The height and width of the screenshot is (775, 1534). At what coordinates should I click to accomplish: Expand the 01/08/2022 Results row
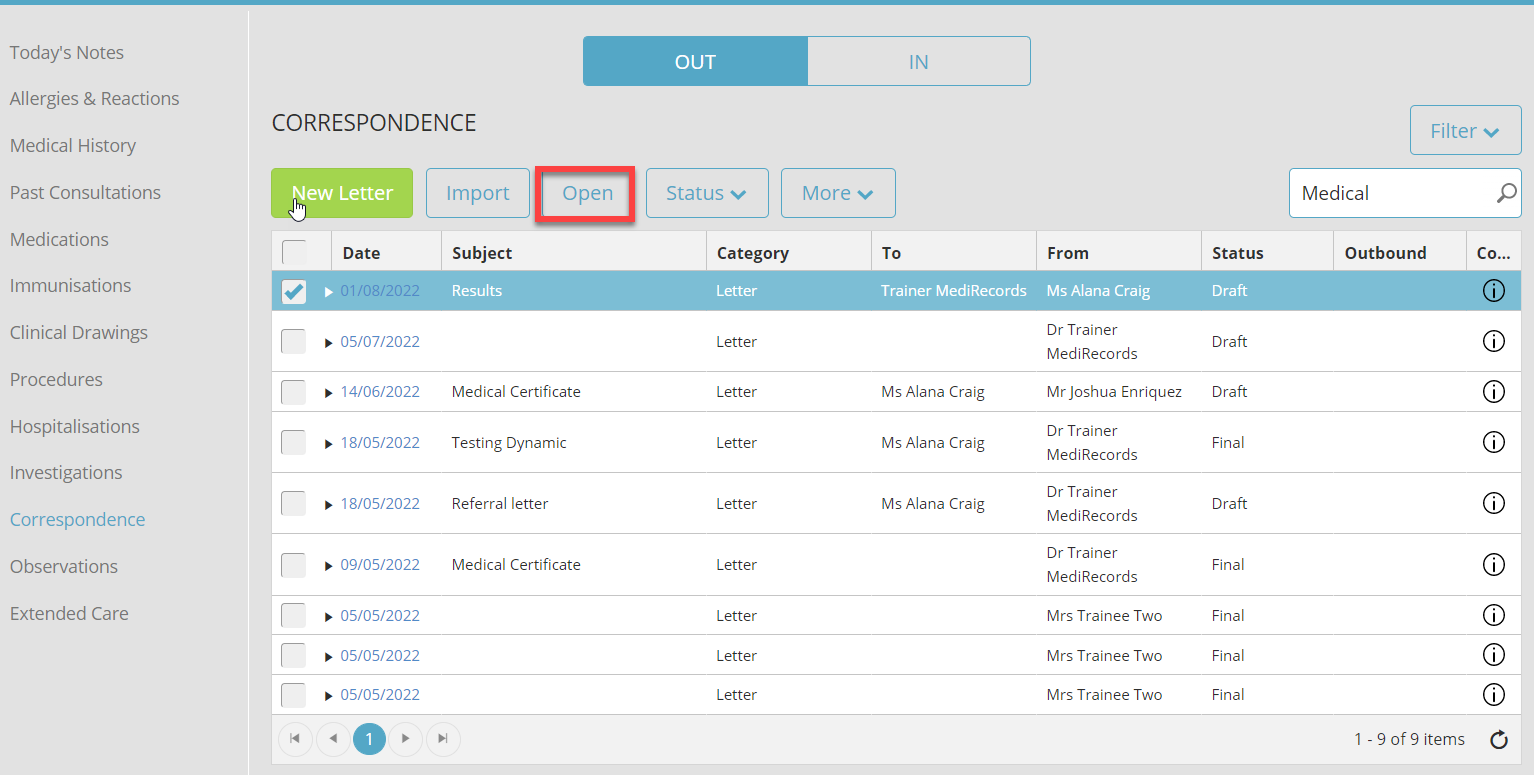click(329, 292)
